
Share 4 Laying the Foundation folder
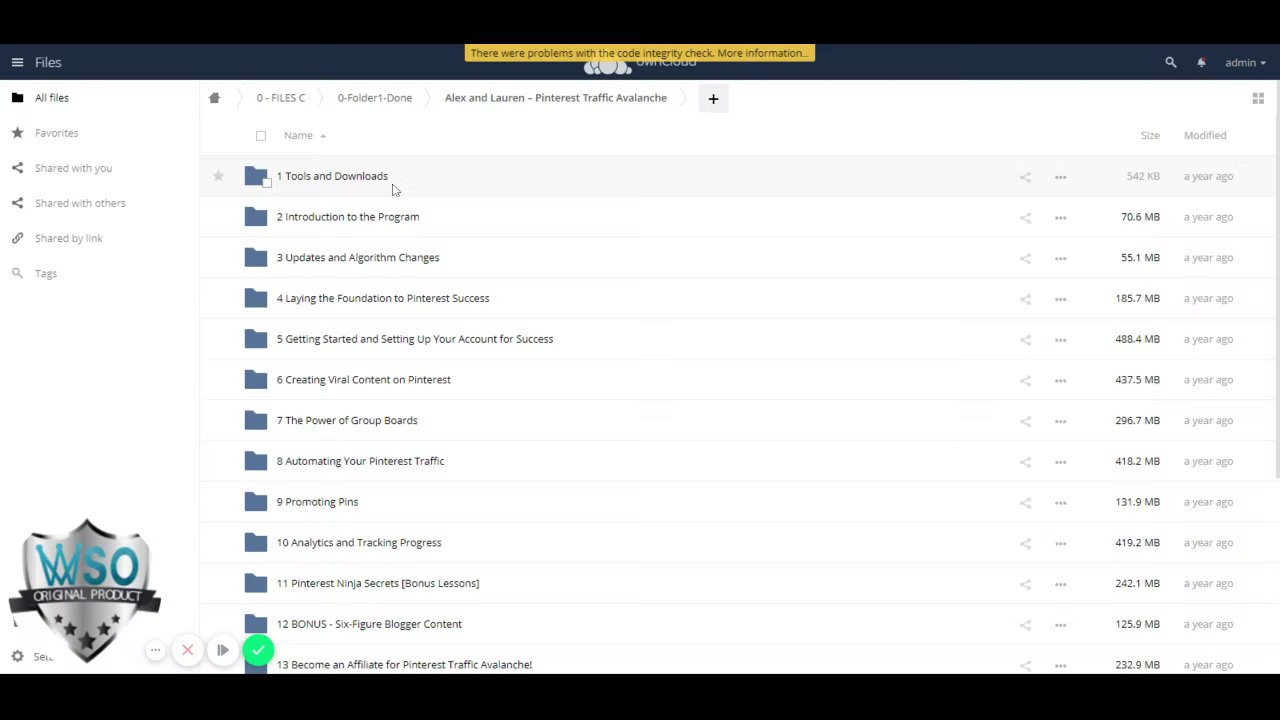[x=1025, y=299]
